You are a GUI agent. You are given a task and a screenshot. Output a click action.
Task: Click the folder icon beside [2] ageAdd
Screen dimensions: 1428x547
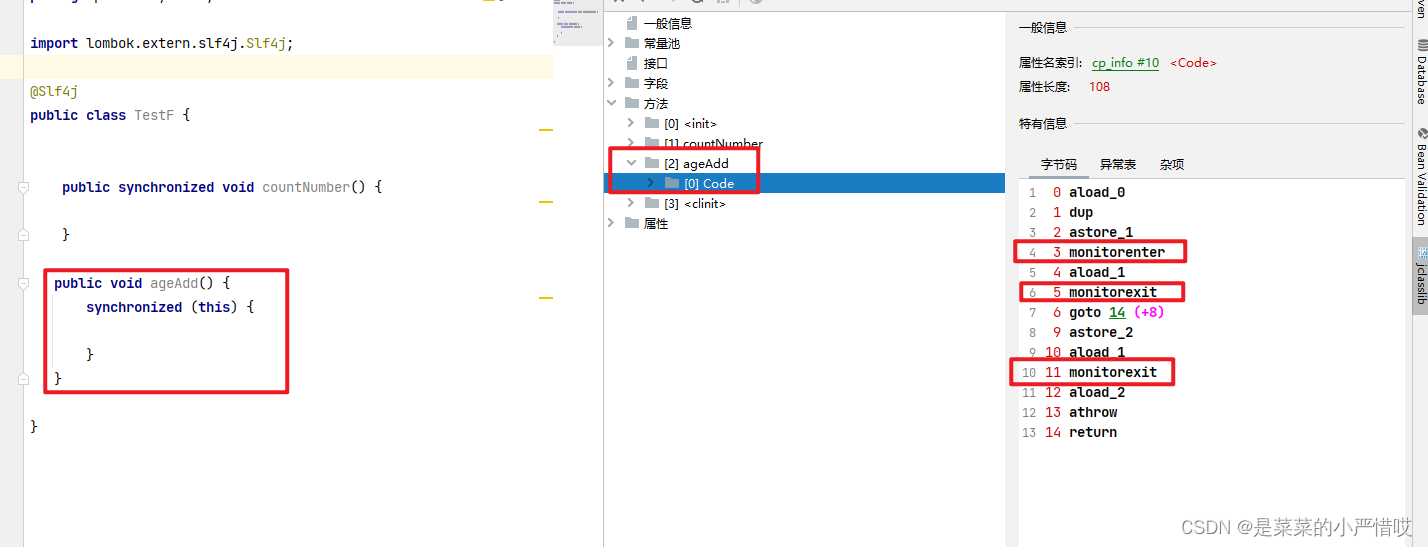pyautogui.click(x=652, y=163)
